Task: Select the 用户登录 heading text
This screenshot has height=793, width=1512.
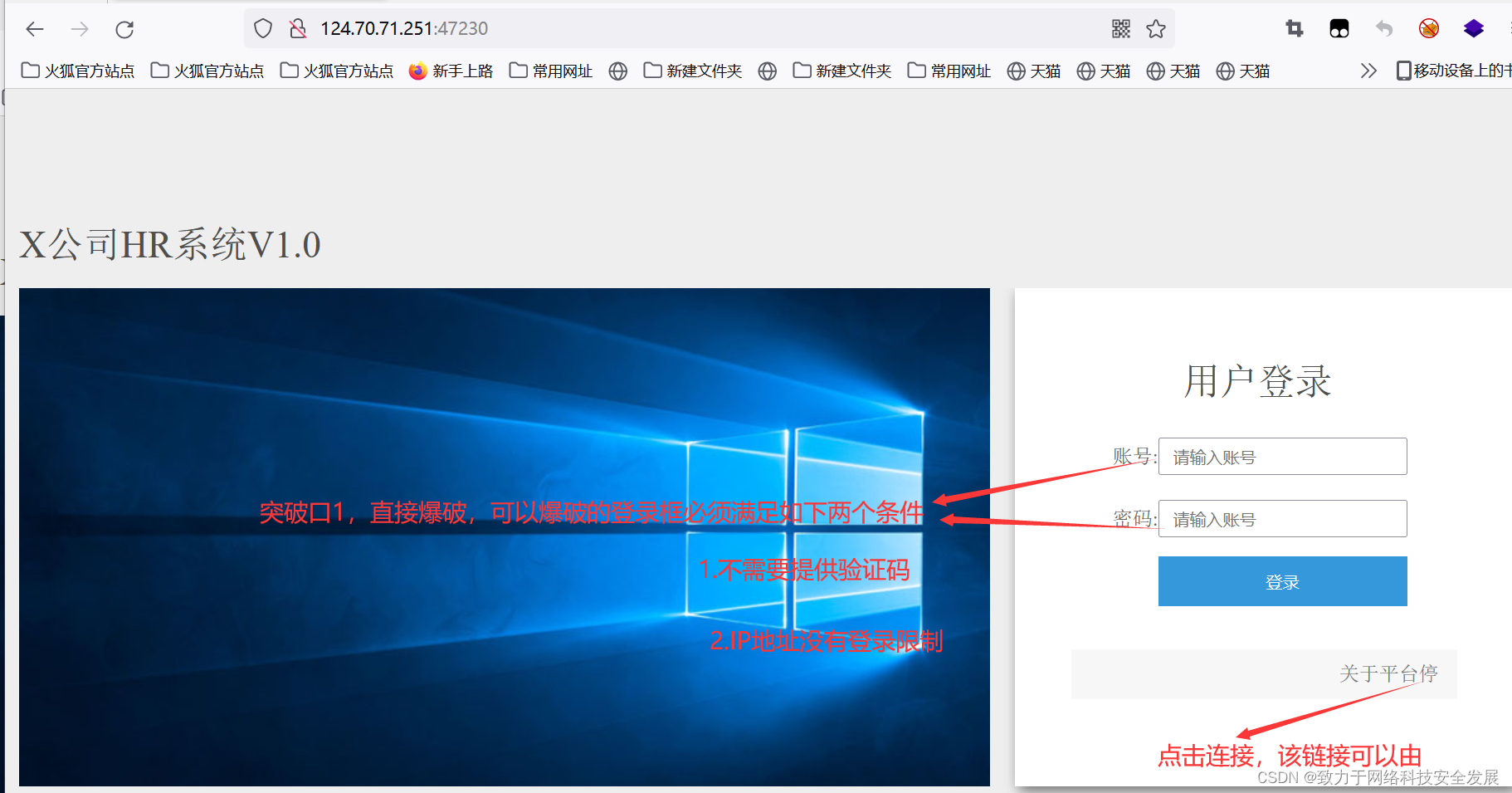Action: click(1257, 382)
